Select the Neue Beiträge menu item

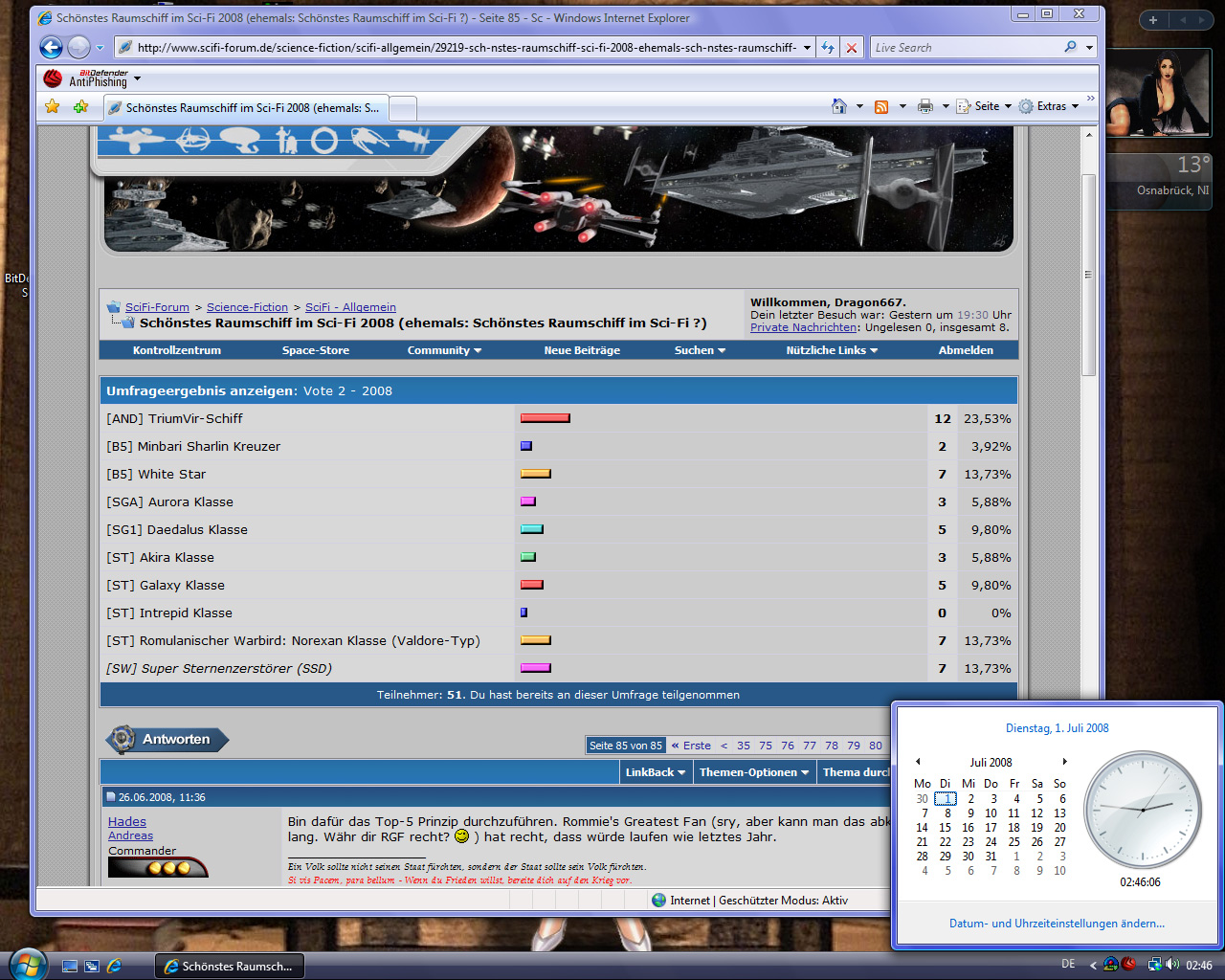582,350
